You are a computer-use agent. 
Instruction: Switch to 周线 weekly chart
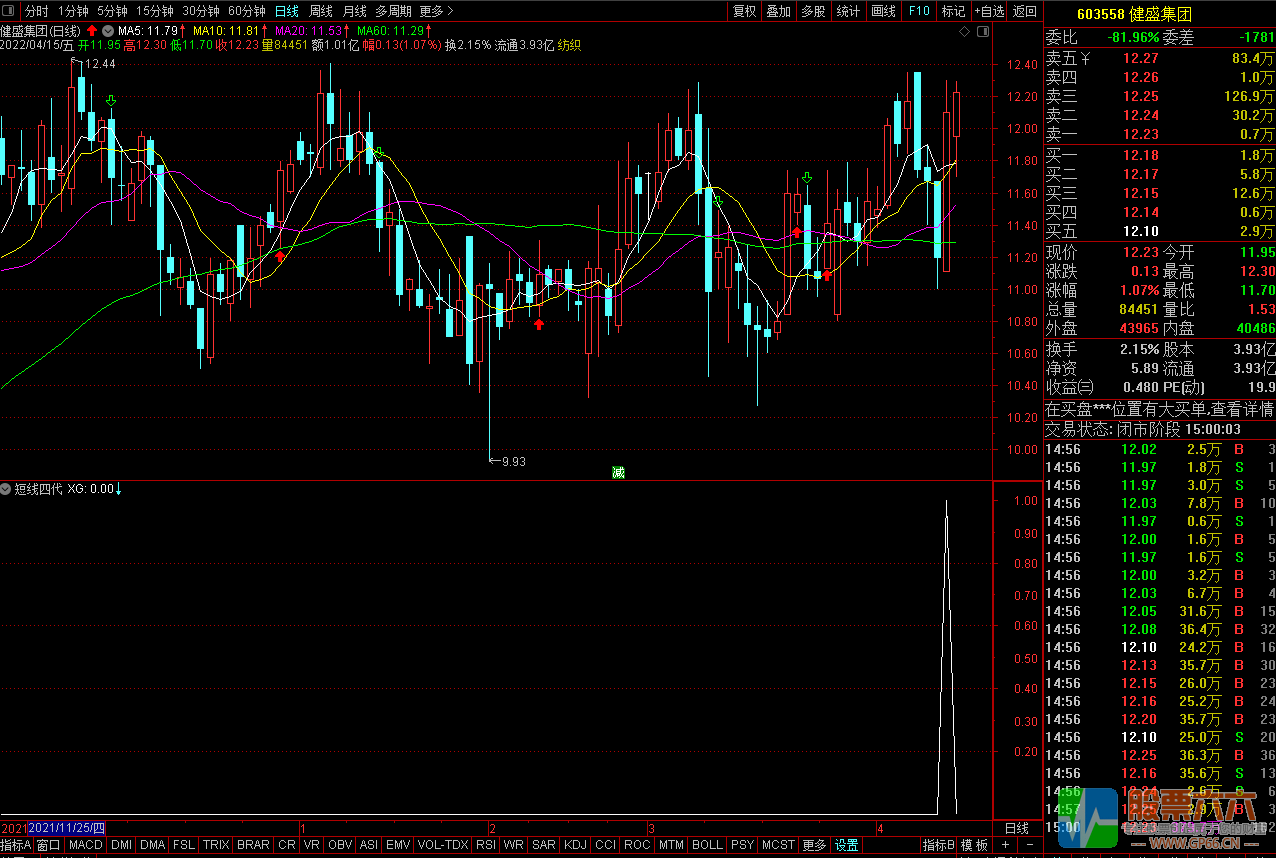(x=321, y=11)
